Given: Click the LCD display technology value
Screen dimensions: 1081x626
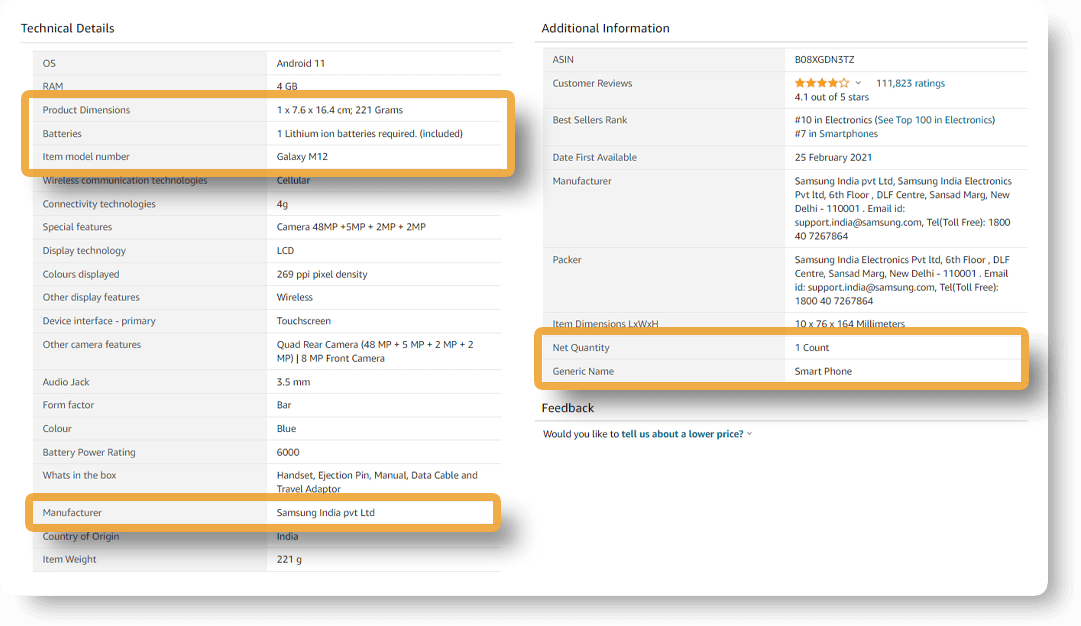Looking at the screenshot, I should 285,251.
